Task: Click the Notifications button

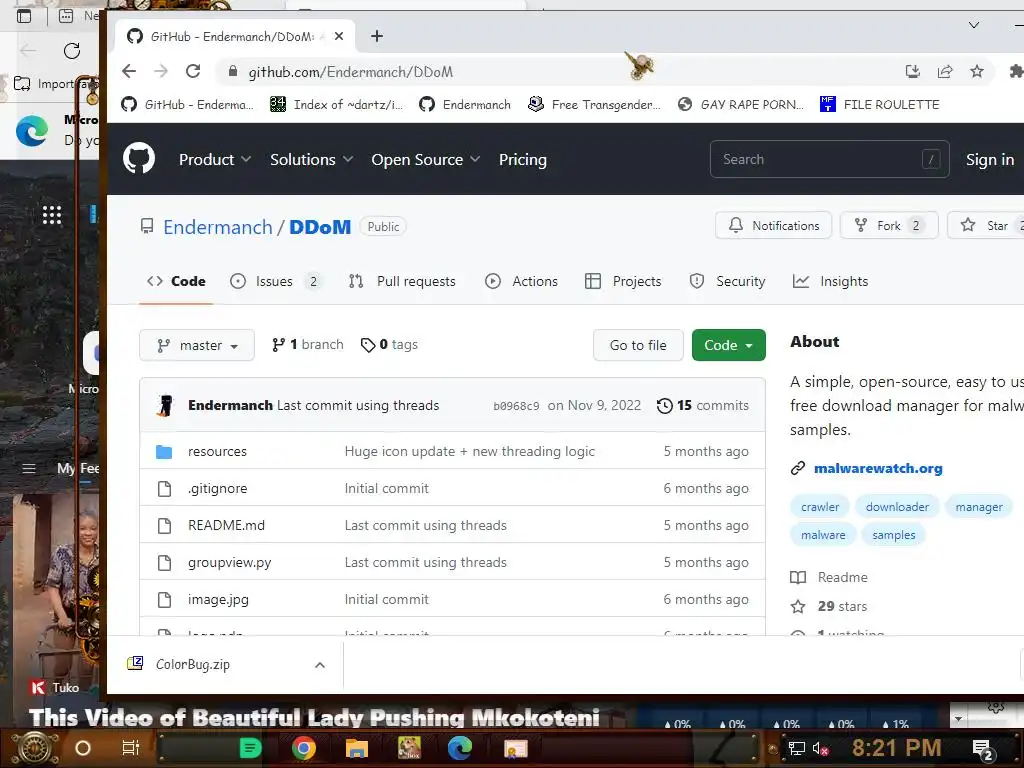Action: (x=773, y=225)
